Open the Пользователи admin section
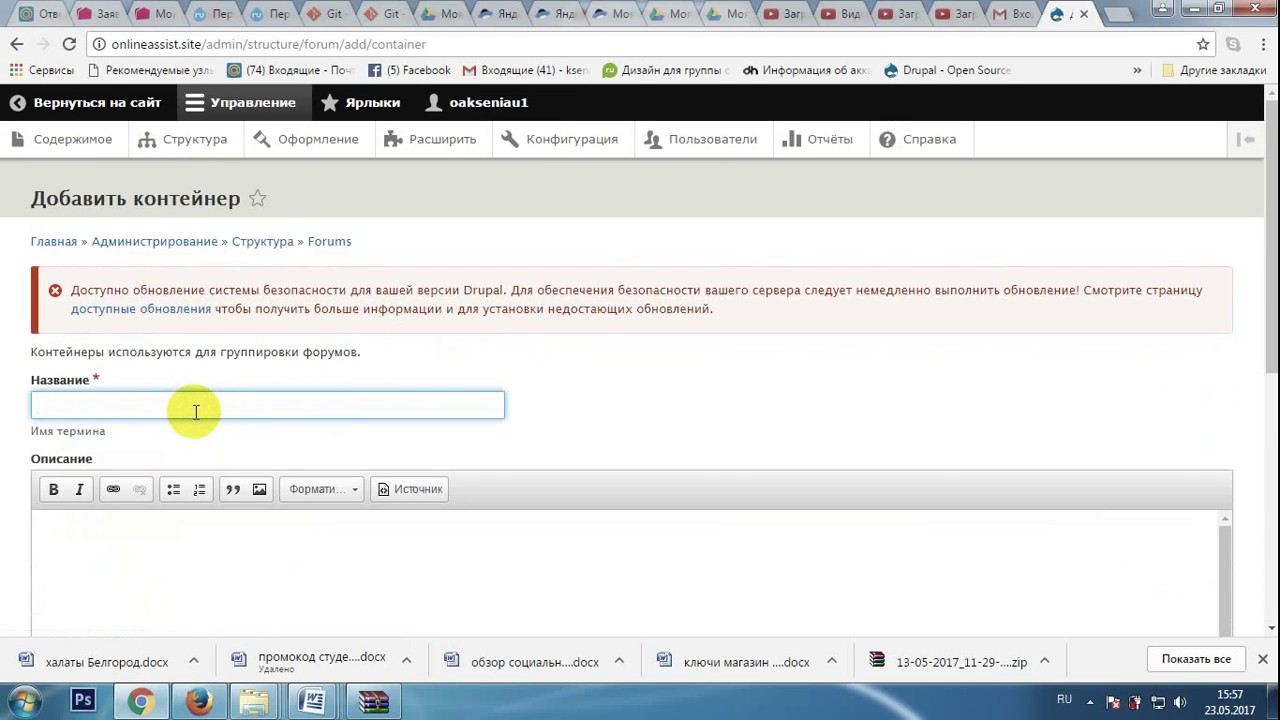Viewport: 1280px width, 720px height. click(701, 139)
